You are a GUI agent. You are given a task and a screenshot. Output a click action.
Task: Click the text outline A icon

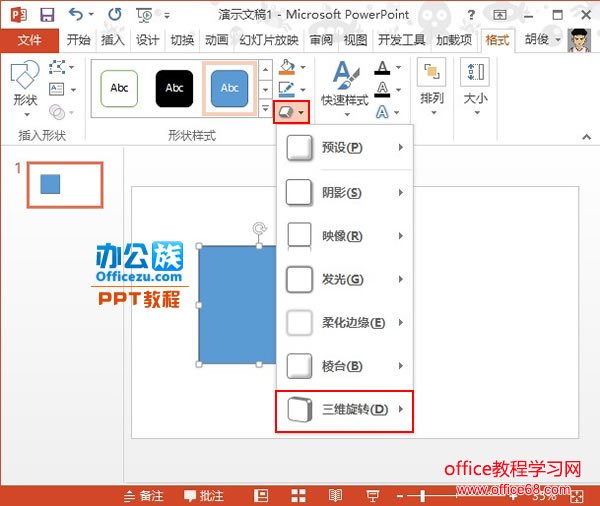[382, 90]
